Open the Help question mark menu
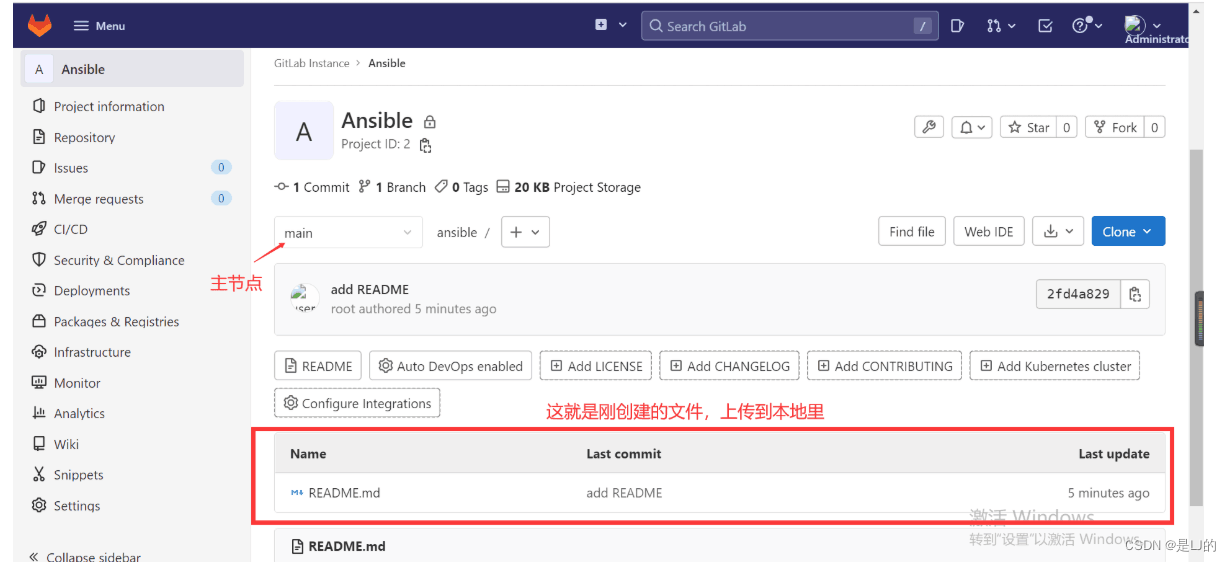 [x=1086, y=26]
